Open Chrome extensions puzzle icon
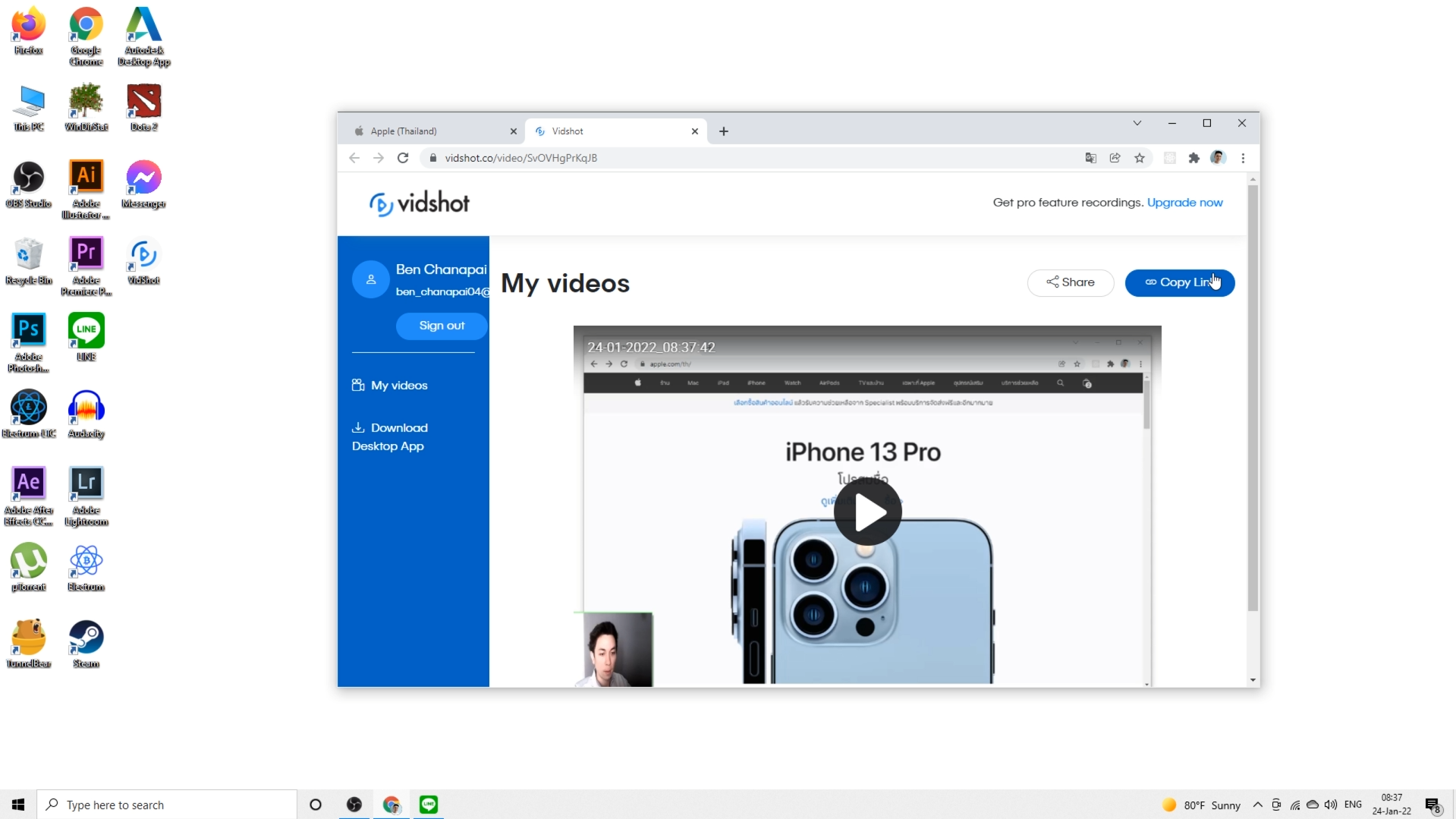The height and width of the screenshot is (819, 1456). [1193, 158]
